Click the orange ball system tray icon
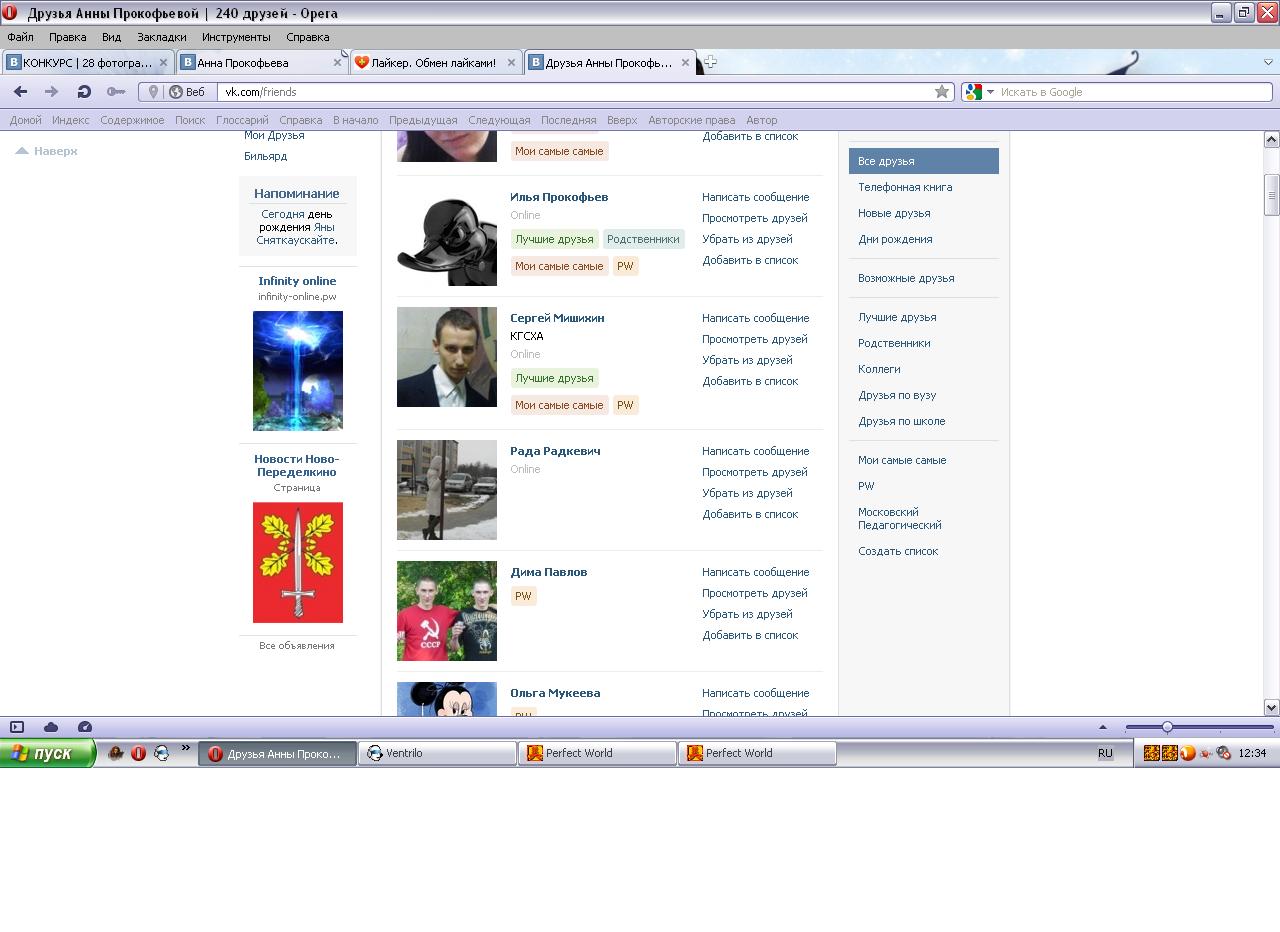The image size is (1280, 932). pyautogui.click(x=1187, y=753)
